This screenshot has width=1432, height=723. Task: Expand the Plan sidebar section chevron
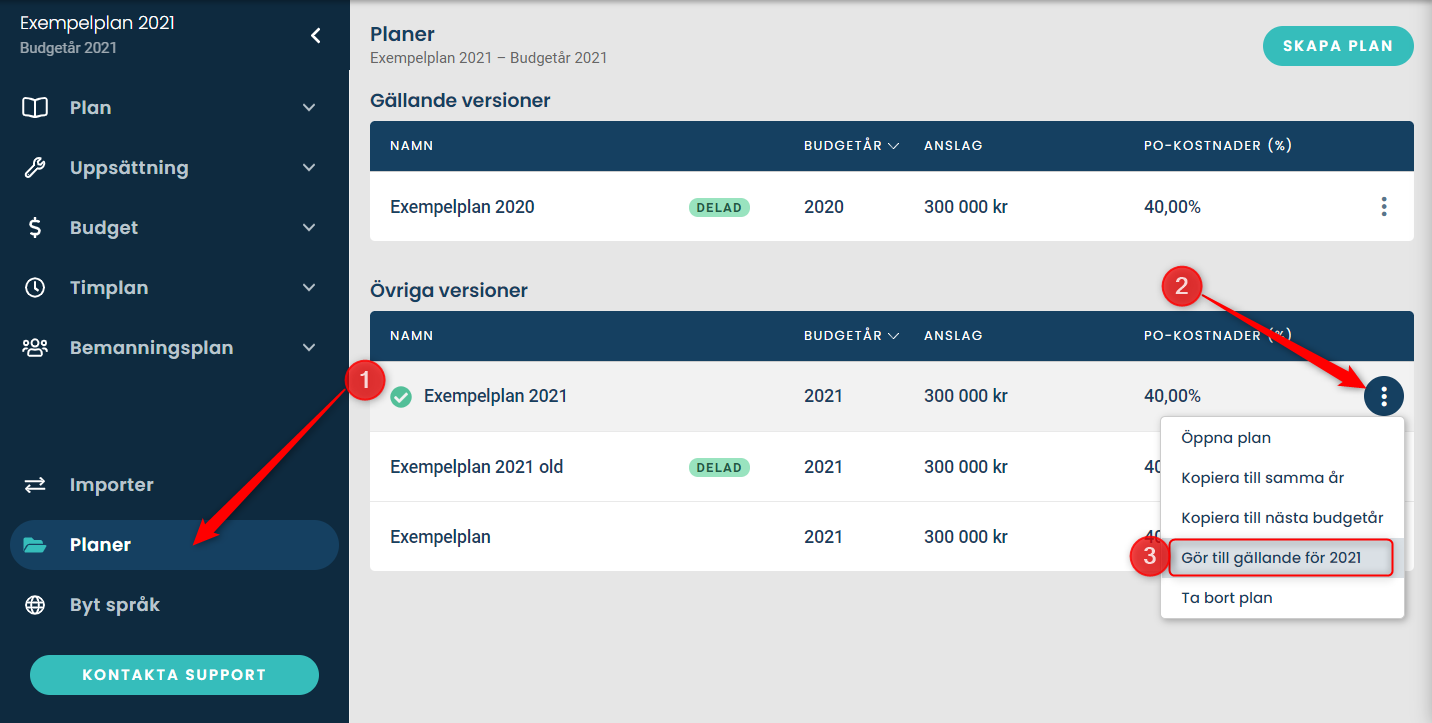(x=309, y=108)
